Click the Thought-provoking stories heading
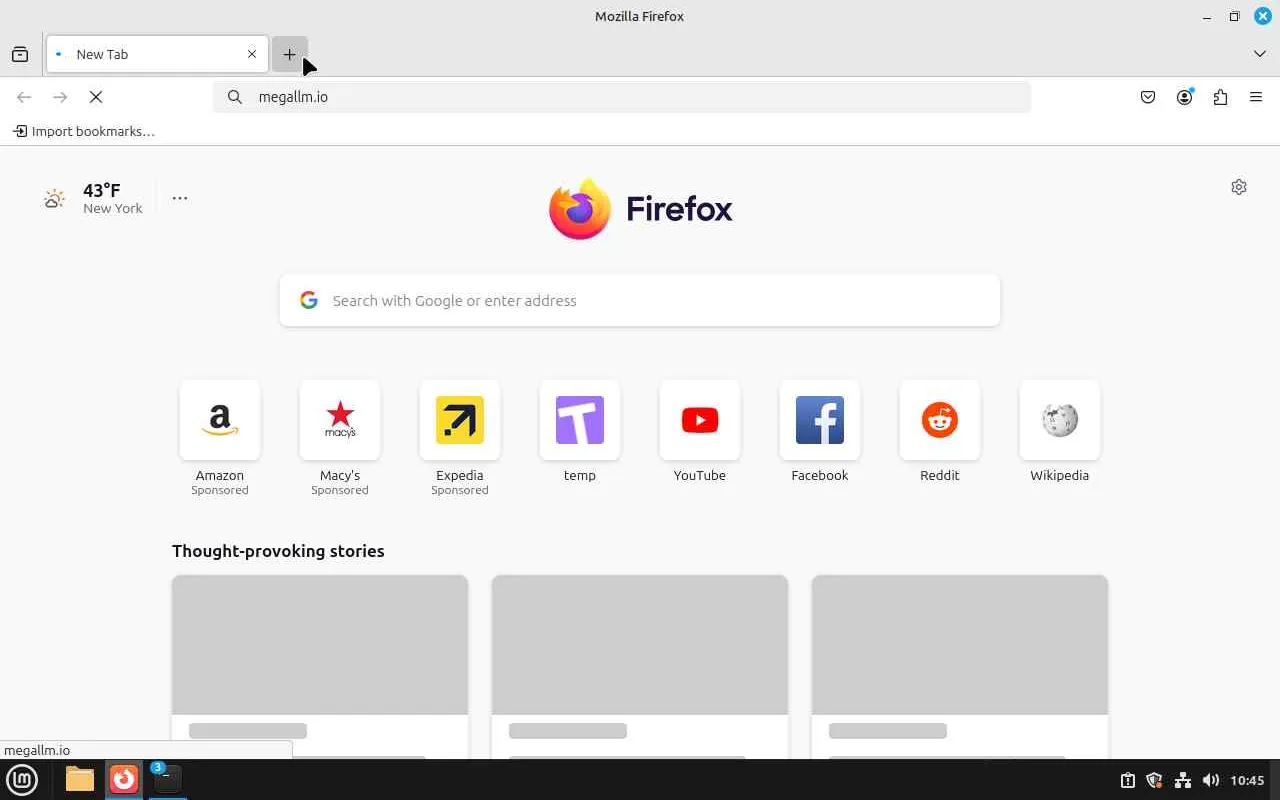This screenshot has width=1280, height=800. (x=278, y=551)
